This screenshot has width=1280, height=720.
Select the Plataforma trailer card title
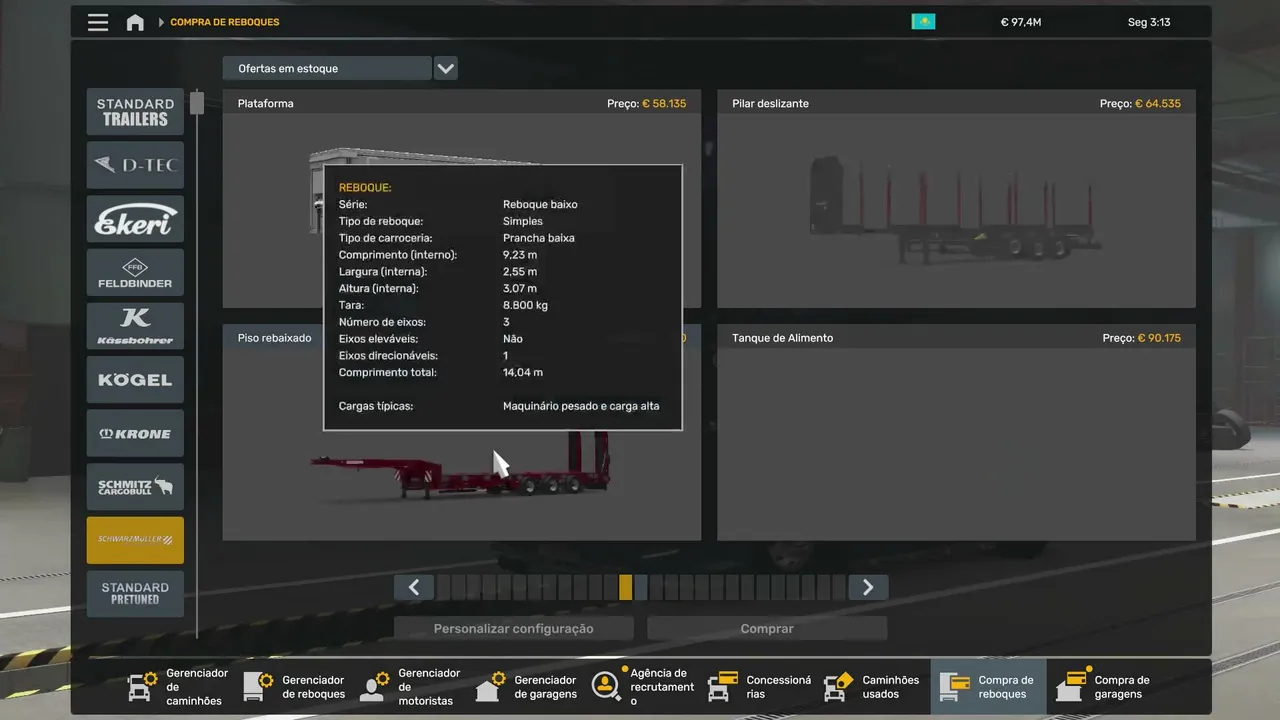[266, 104]
